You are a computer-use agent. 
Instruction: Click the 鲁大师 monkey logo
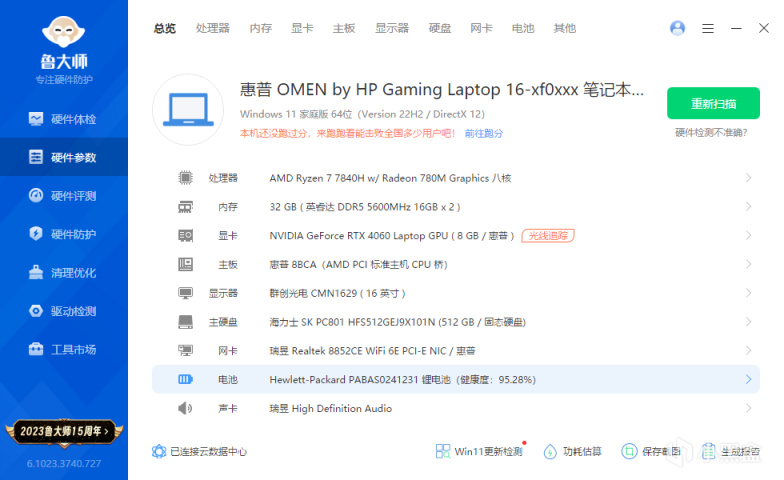(x=64, y=32)
